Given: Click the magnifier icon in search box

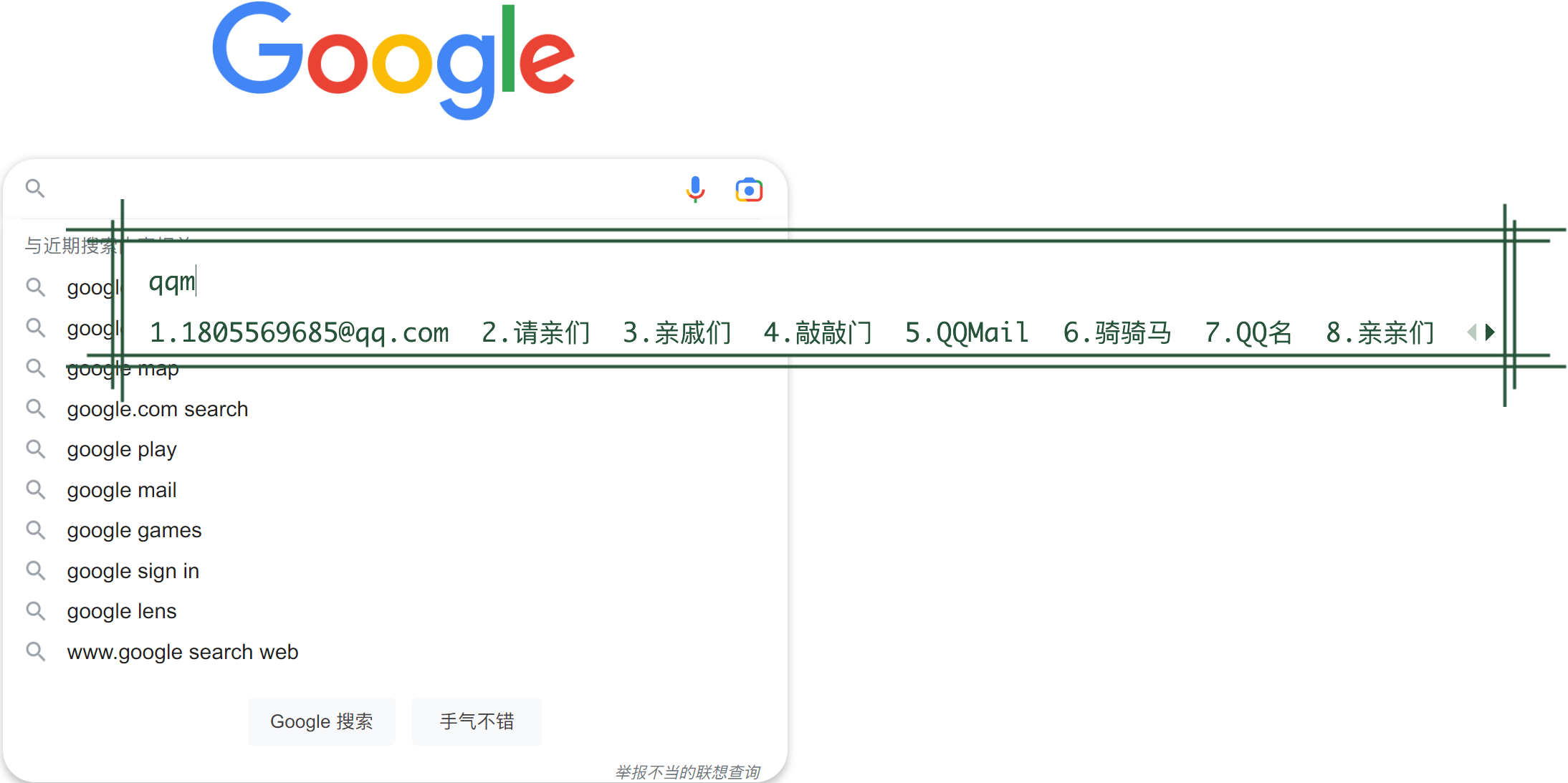Looking at the screenshot, I should 35,188.
